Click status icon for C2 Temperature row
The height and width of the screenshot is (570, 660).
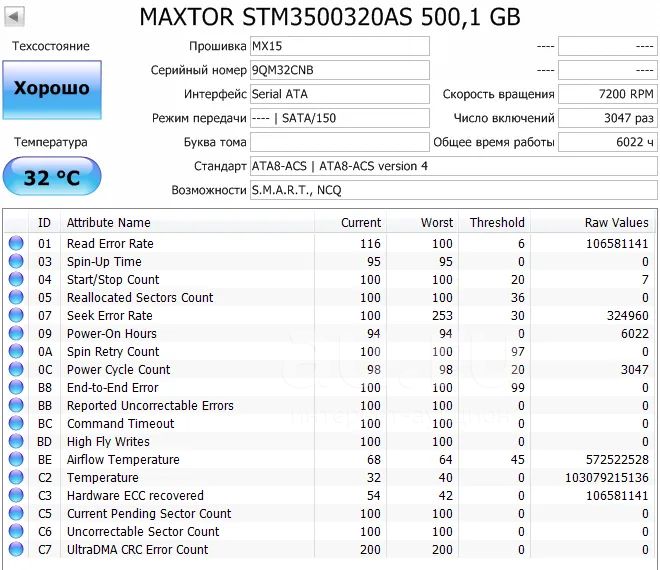16,477
